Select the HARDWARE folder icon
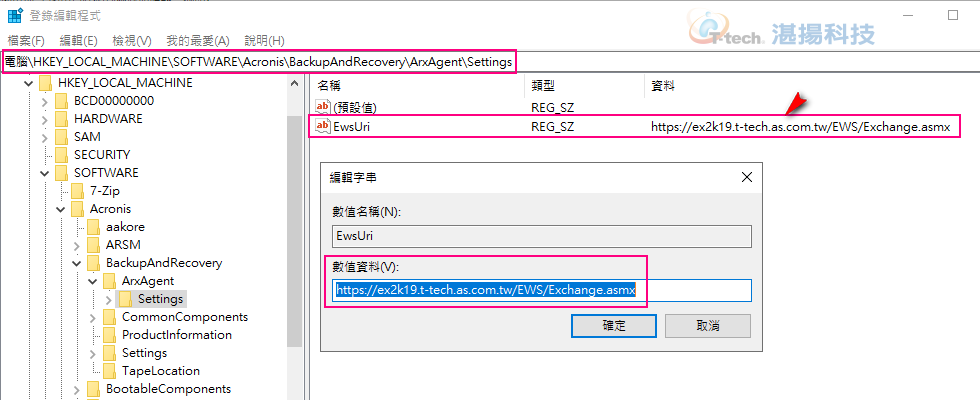Image resolution: width=980 pixels, height=400 pixels. click(61, 119)
